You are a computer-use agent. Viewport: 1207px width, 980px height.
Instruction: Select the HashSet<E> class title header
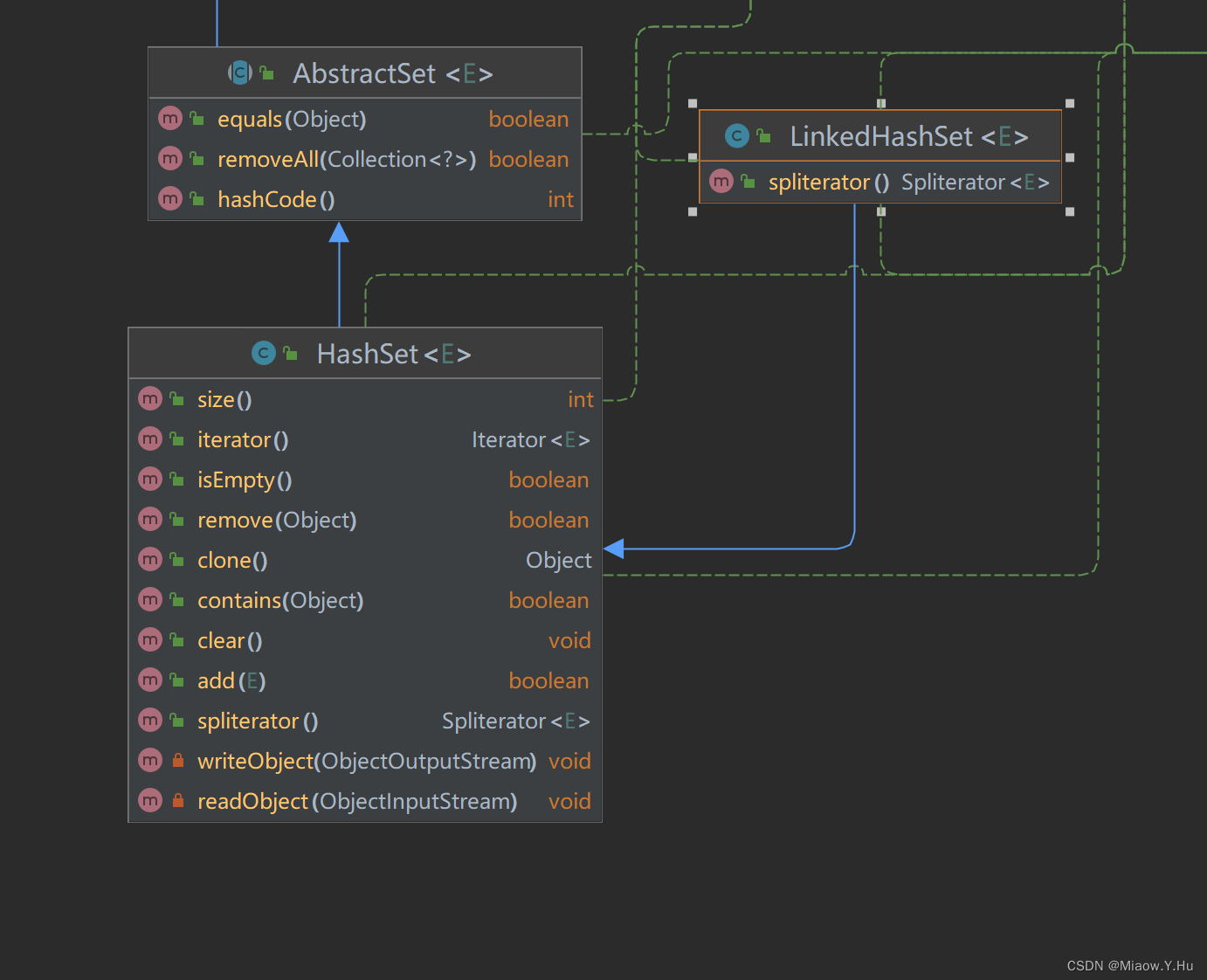[393, 353]
